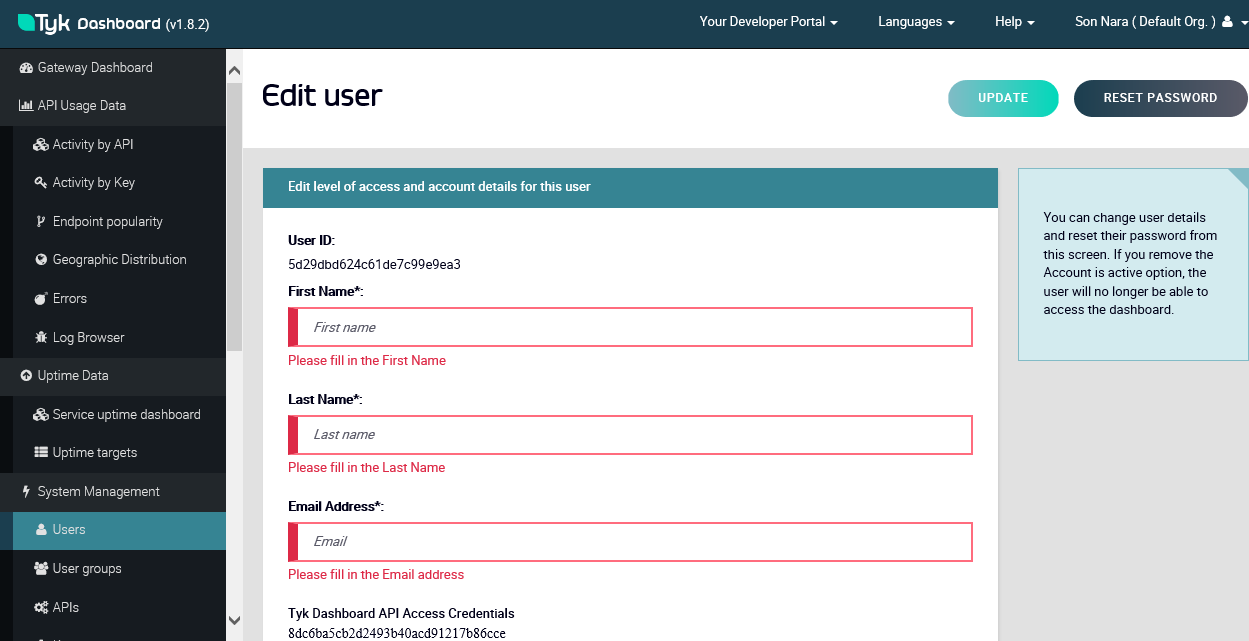Click the Uptime targets list icon
1249x641 pixels.
tap(41, 453)
